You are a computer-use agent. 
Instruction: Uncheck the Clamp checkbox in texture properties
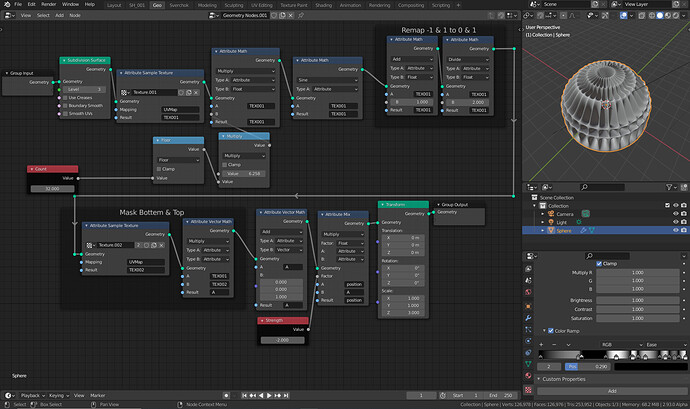[x=599, y=264]
